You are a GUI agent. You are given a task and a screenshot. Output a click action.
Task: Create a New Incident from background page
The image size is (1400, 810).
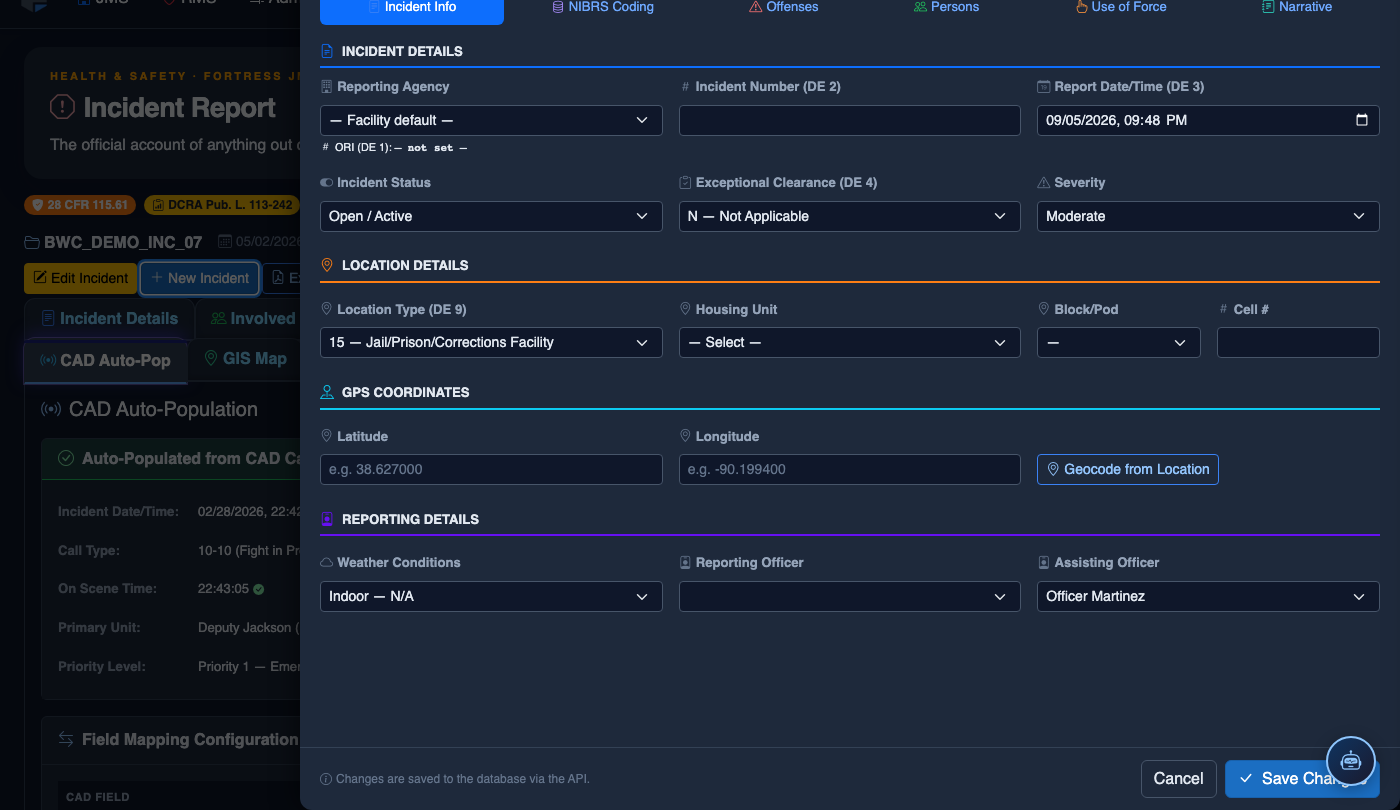(200, 278)
